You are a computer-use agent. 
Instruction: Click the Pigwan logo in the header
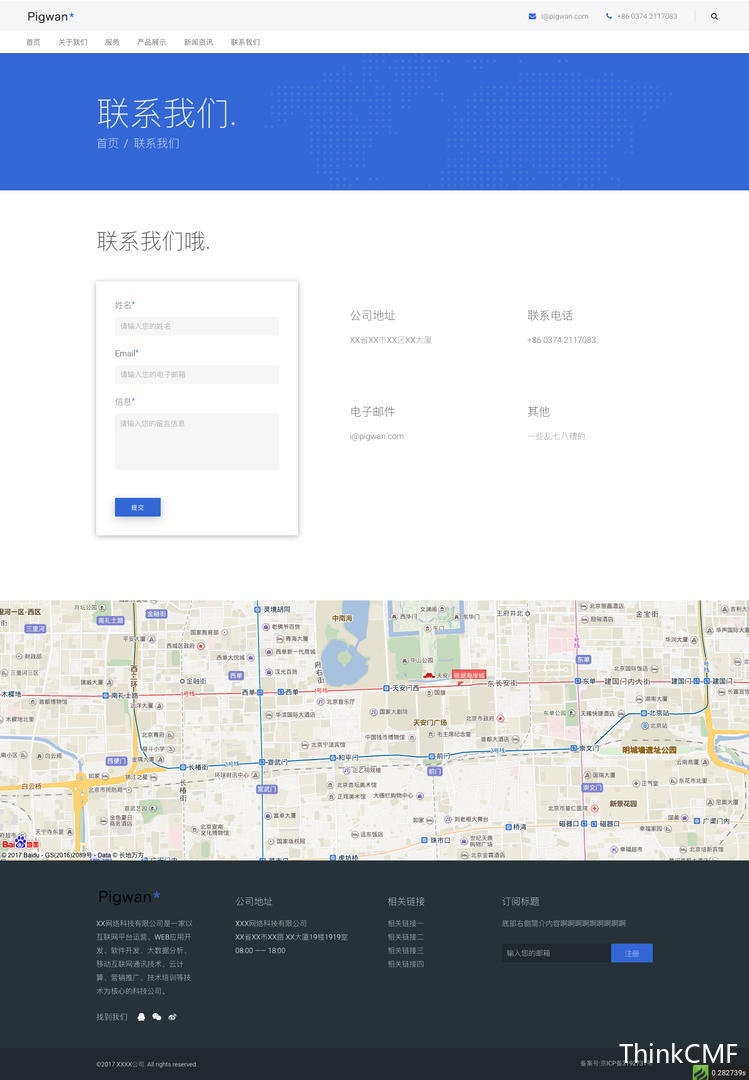[50, 17]
